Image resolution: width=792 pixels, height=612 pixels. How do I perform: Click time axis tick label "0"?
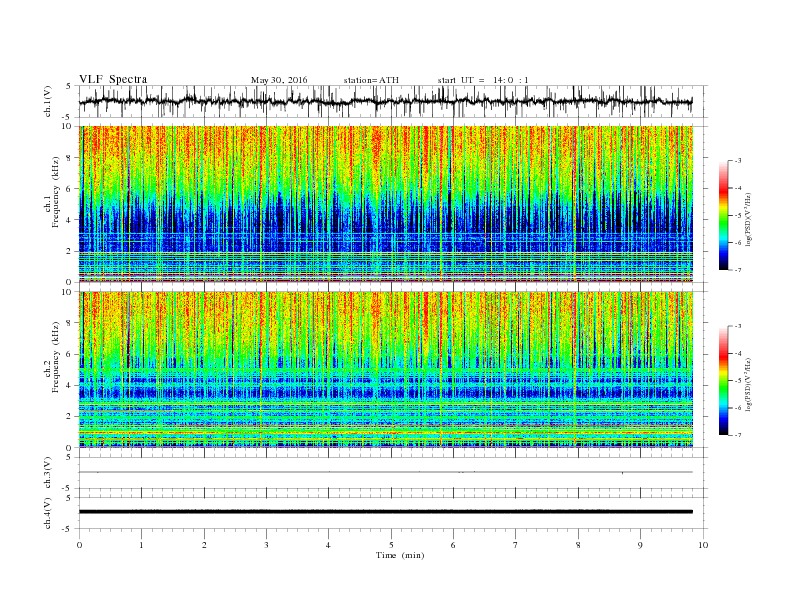(79, 545)
